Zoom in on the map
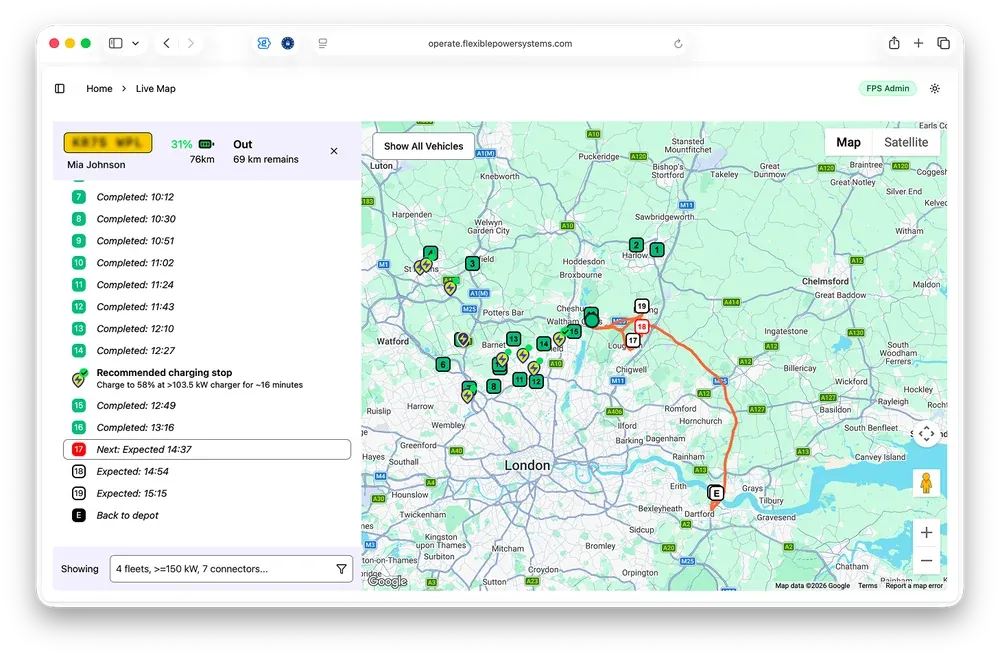This screenshot has width=1000, height=658. coord(926,532)
